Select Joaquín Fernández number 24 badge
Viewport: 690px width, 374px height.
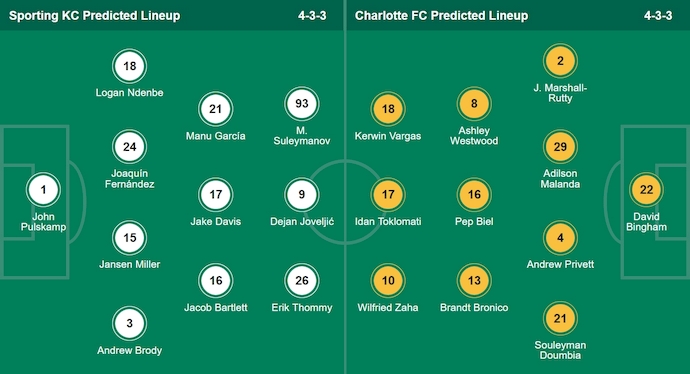pos(129,147)
